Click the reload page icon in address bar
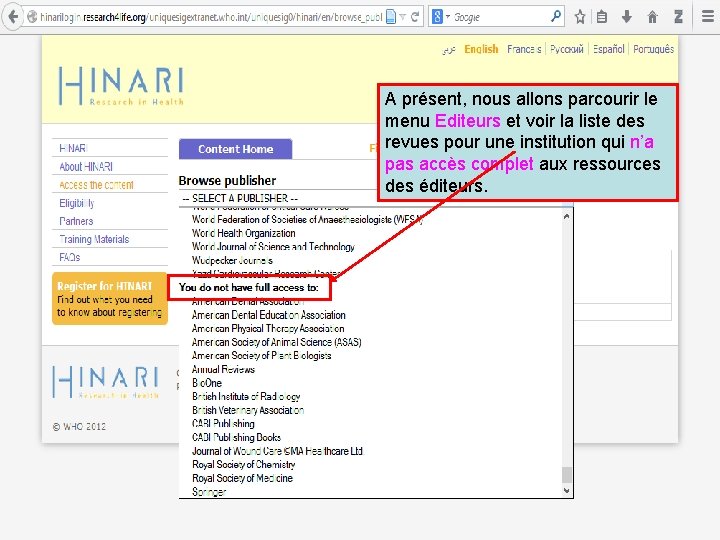Viewport: 720px width, 540px height. pyautogui.click(x=415, y=17)
